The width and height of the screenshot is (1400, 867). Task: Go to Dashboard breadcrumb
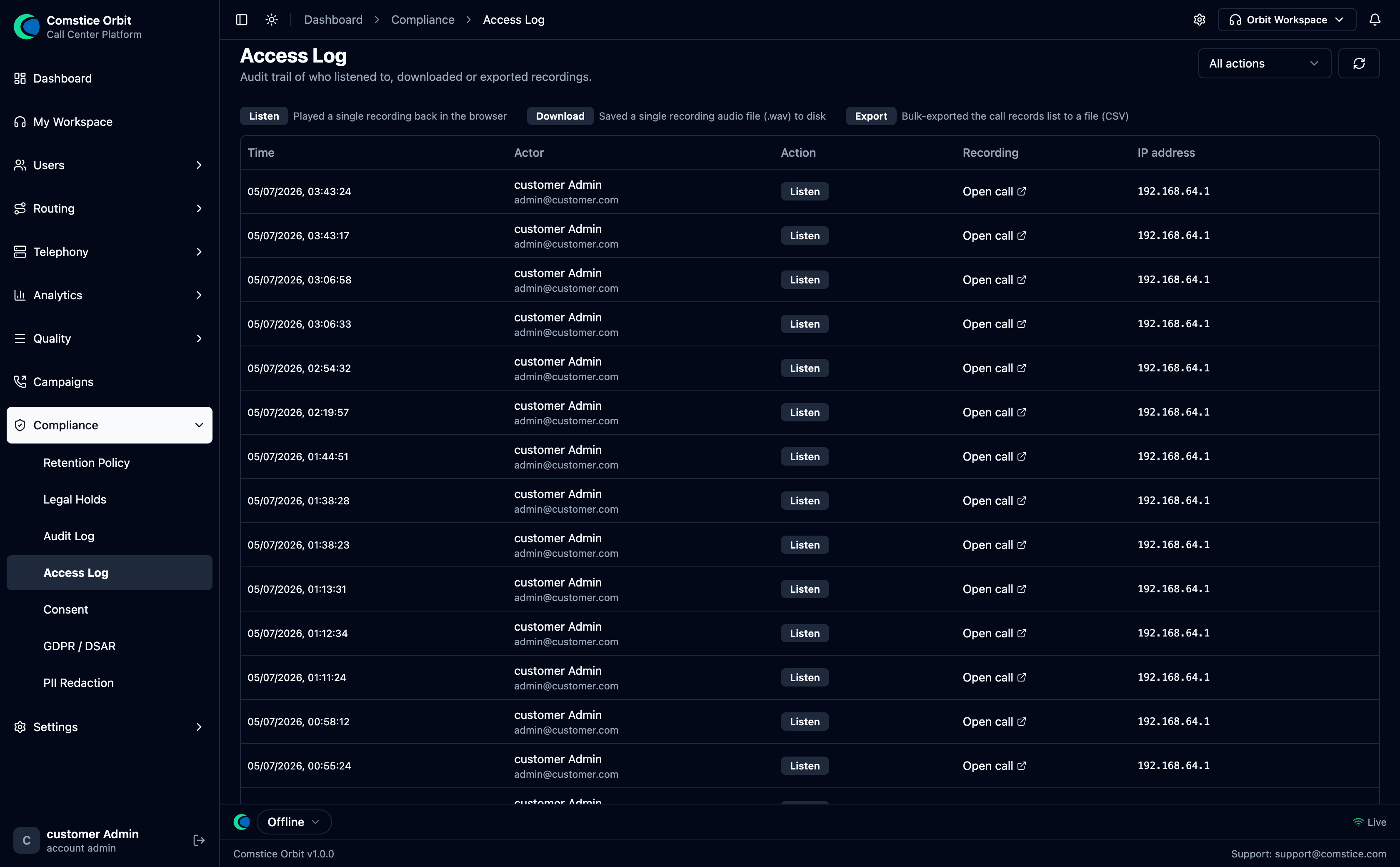(x=333, y=20)
